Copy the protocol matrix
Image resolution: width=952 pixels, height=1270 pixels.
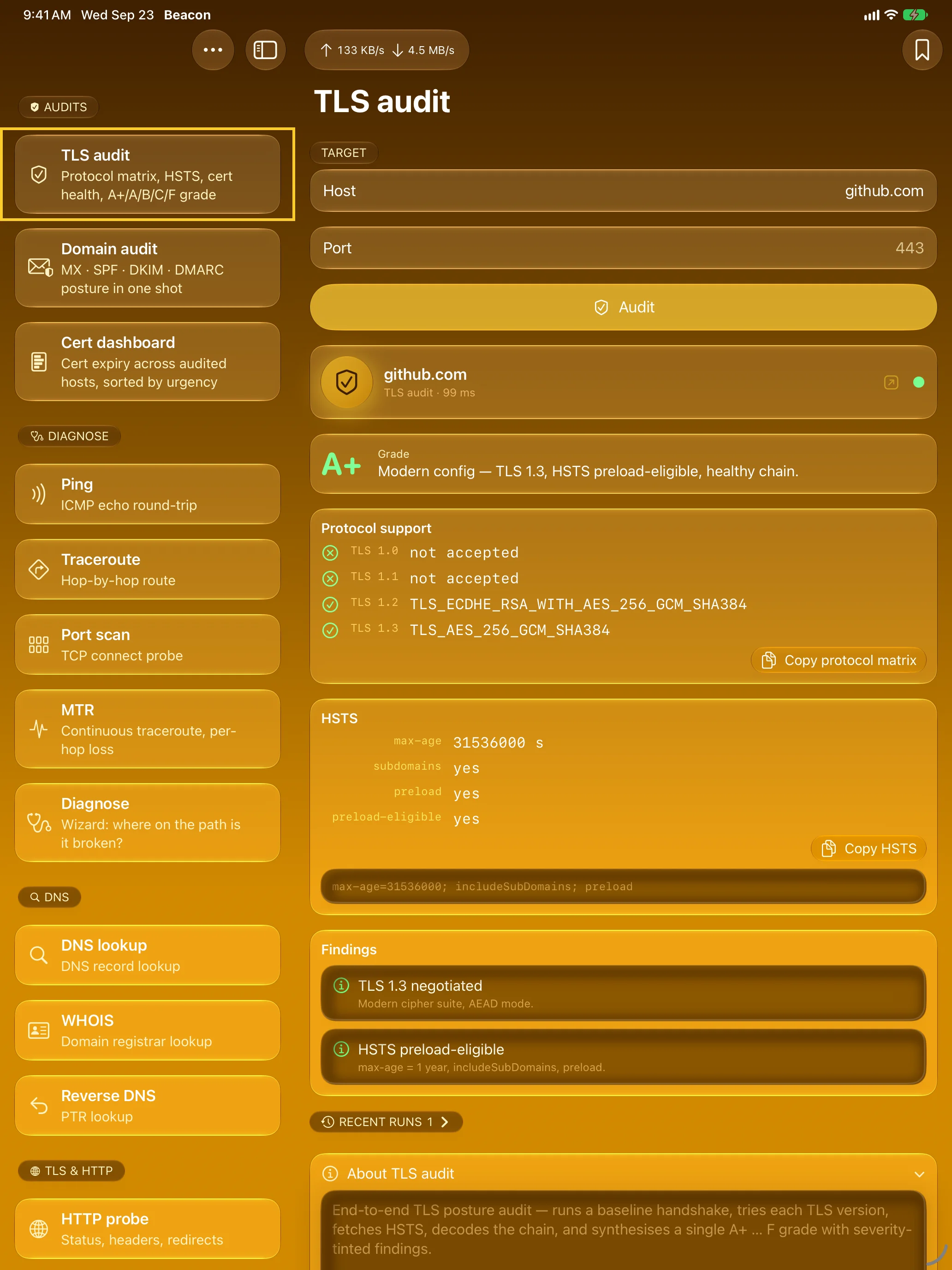839,660
